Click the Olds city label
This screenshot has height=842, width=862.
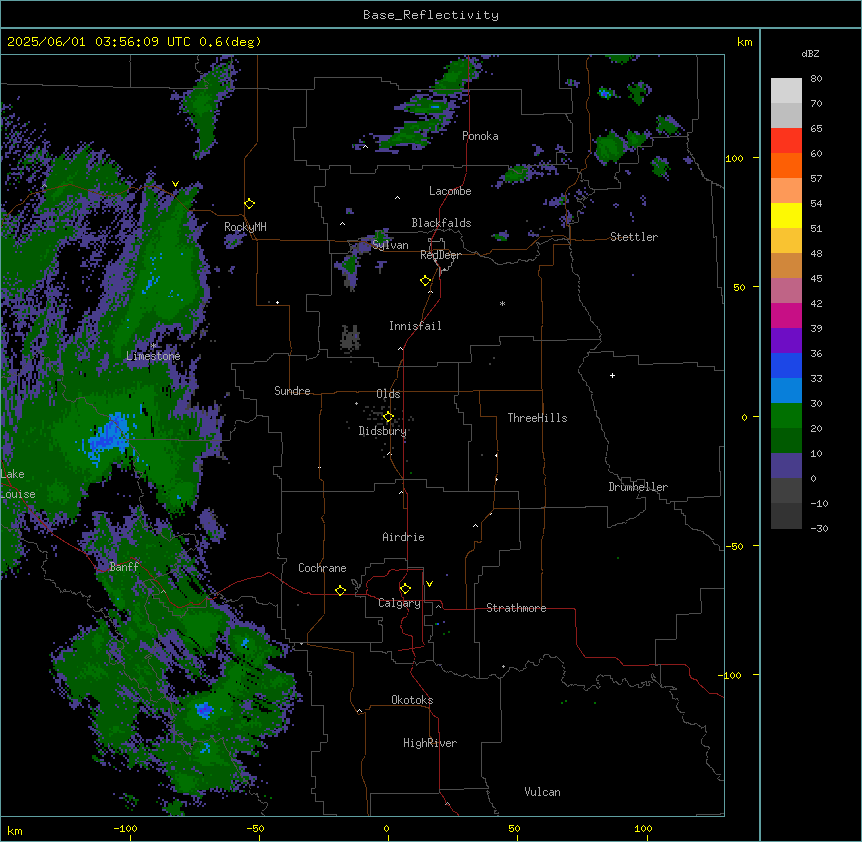pos(388,394)
